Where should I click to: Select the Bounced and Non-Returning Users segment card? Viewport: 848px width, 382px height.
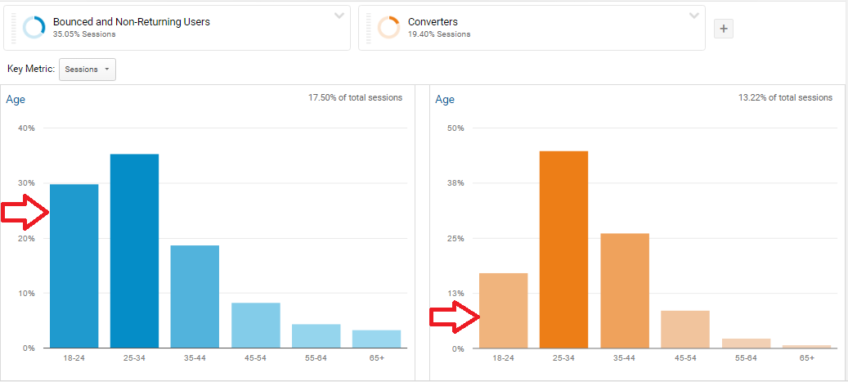coord(177,28)
